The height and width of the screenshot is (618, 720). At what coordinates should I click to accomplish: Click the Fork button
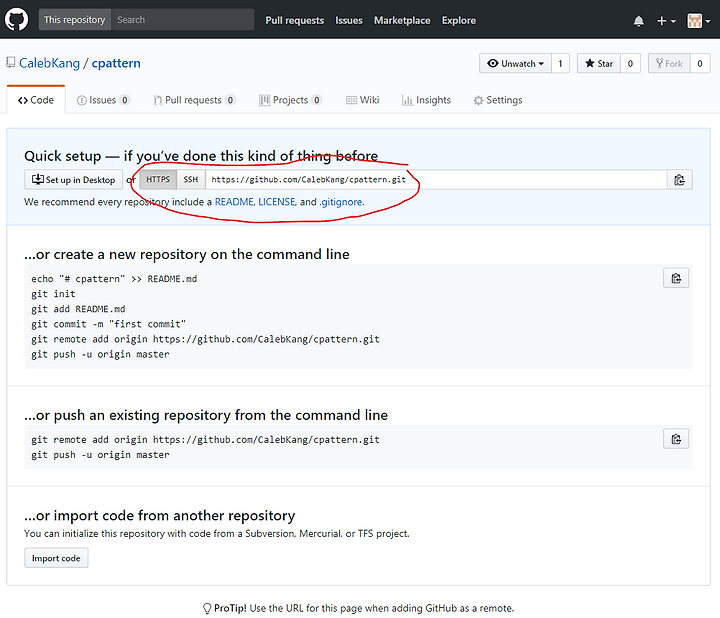pos(669,63)
